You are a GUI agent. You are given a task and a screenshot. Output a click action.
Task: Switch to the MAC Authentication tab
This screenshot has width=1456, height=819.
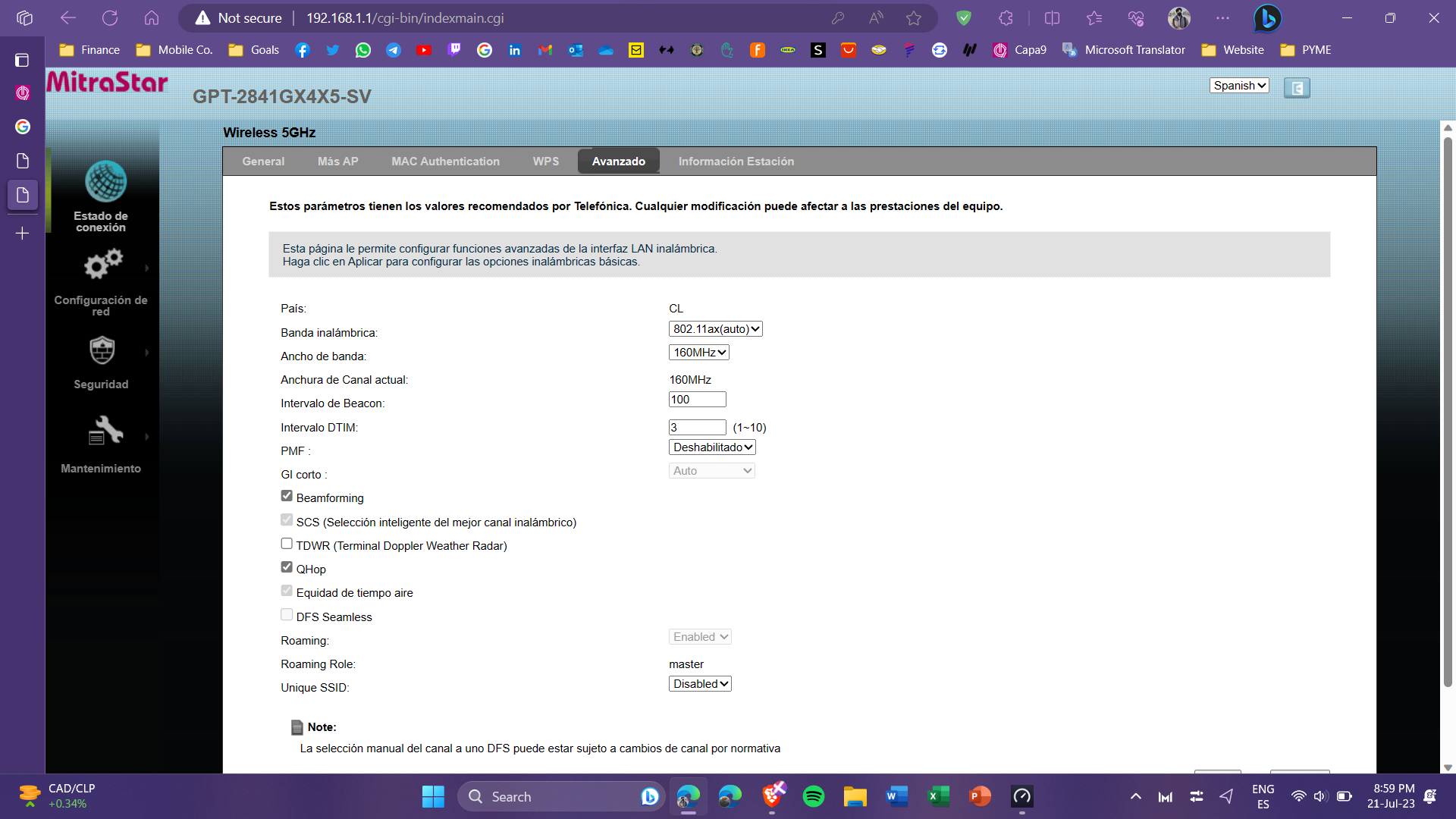coord(445,162)
